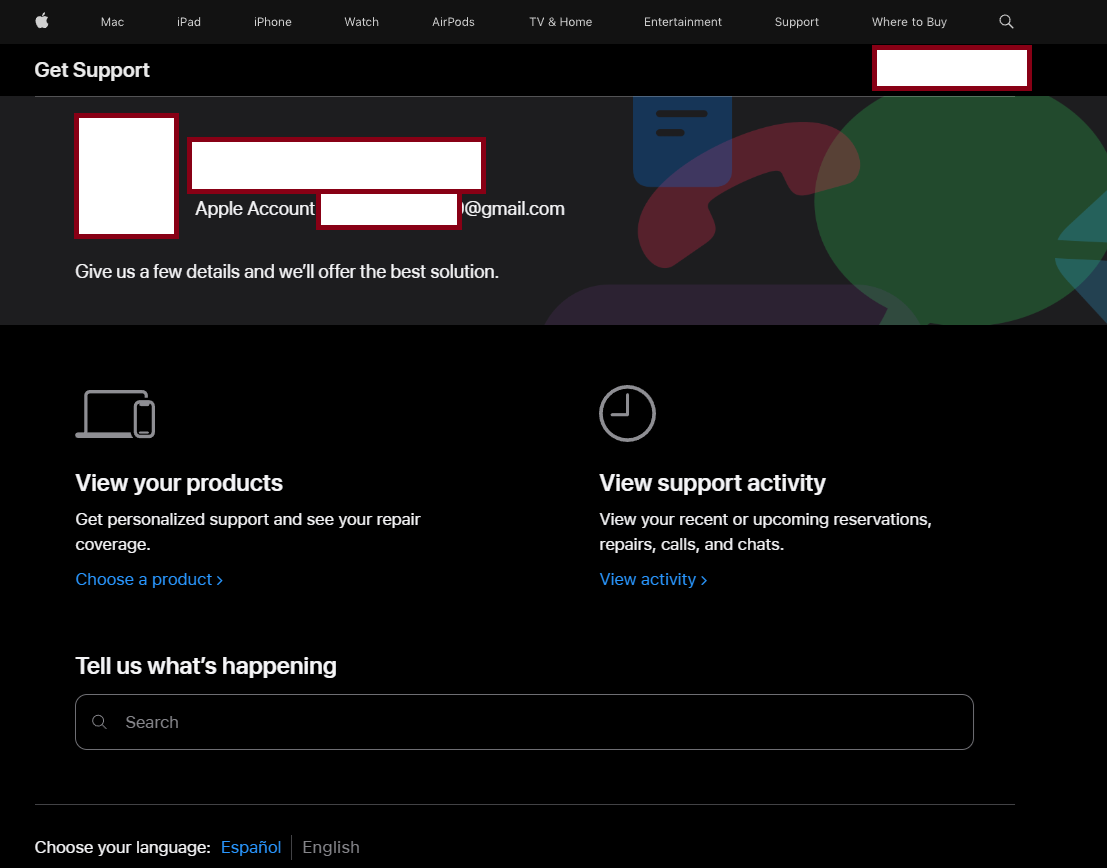This screenshot has width=1107, height=868.
Task: Click the Choose your language label
Action: [x=122, y=847]
